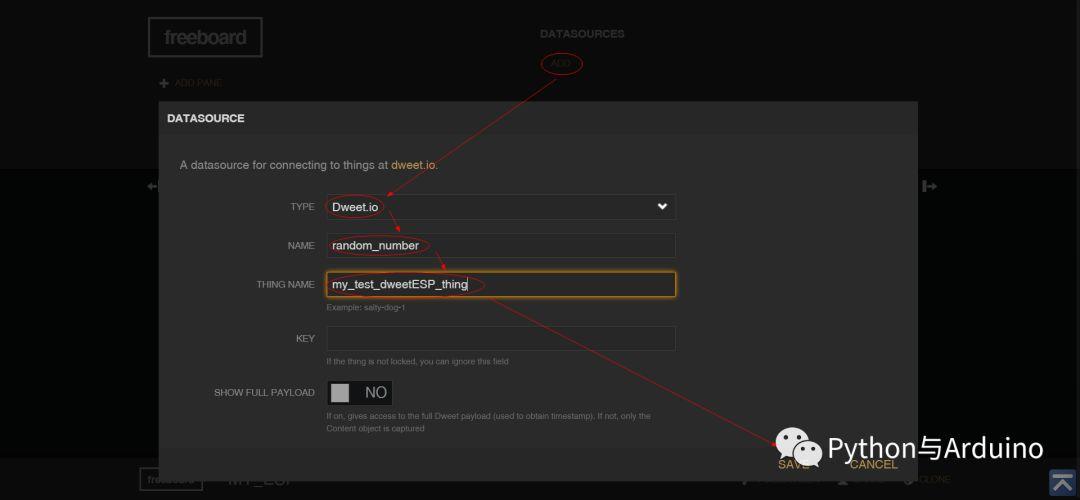Image resolution: width=1080 pixels, height=500 pixels.
Task: Click the DATASOURCES heading
Action: point(582,34)
